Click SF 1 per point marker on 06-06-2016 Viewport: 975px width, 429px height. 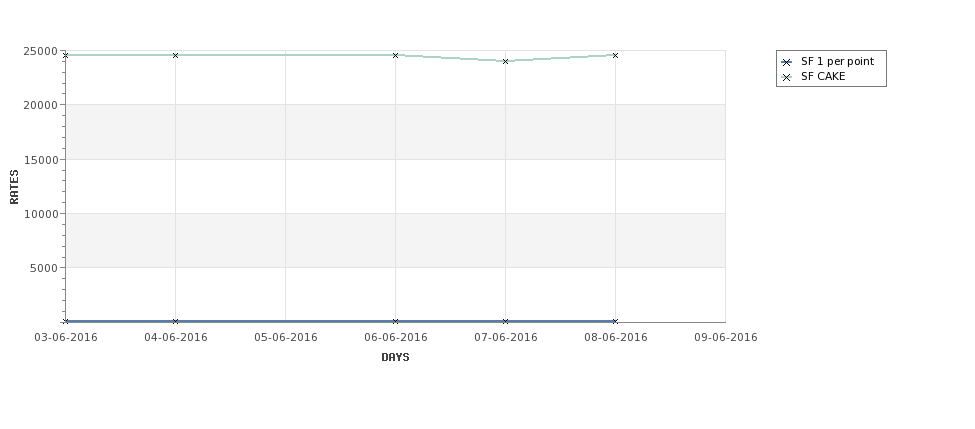pyautogui.click(x=395, y=321)
